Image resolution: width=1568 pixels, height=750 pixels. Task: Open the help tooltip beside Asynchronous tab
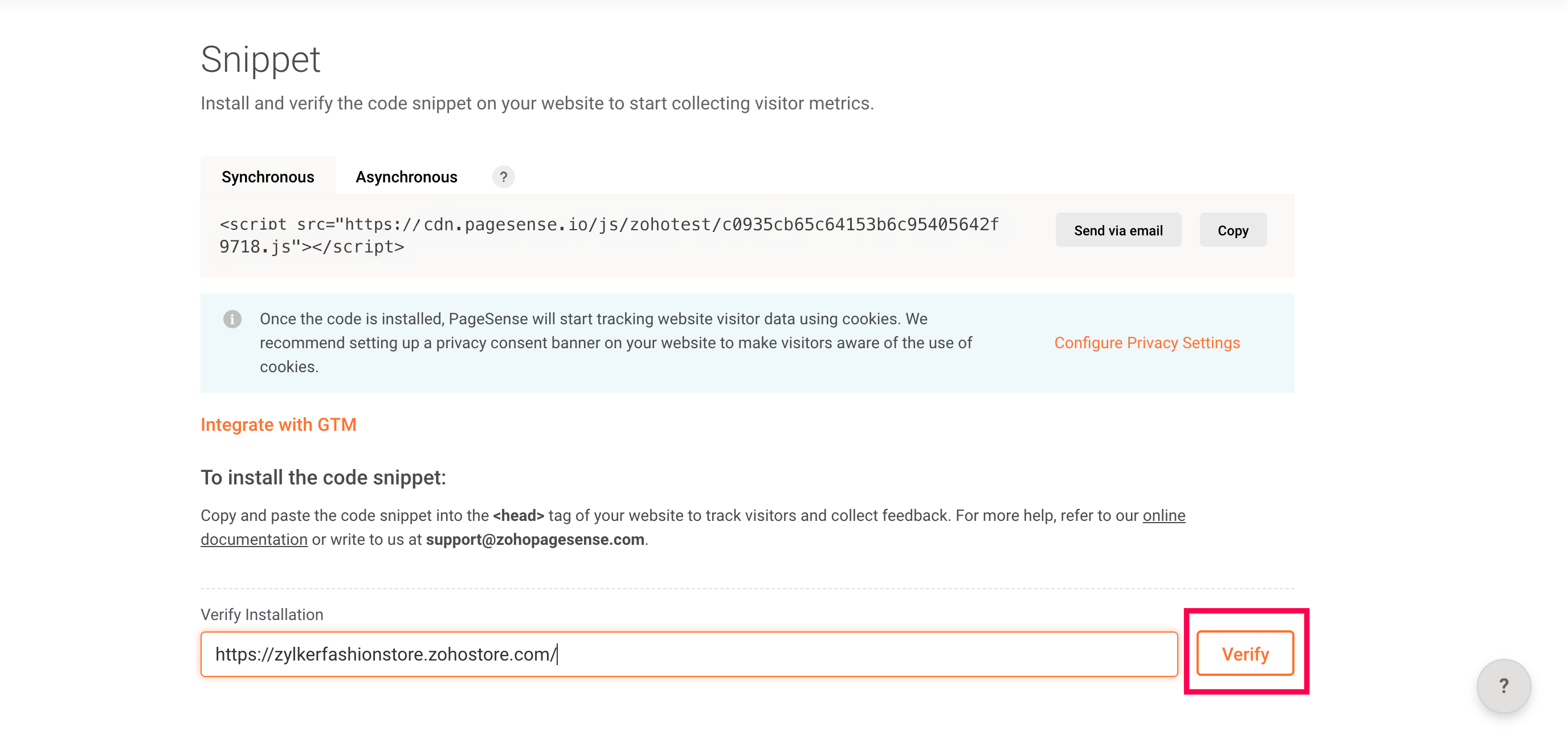click(503, 177)
